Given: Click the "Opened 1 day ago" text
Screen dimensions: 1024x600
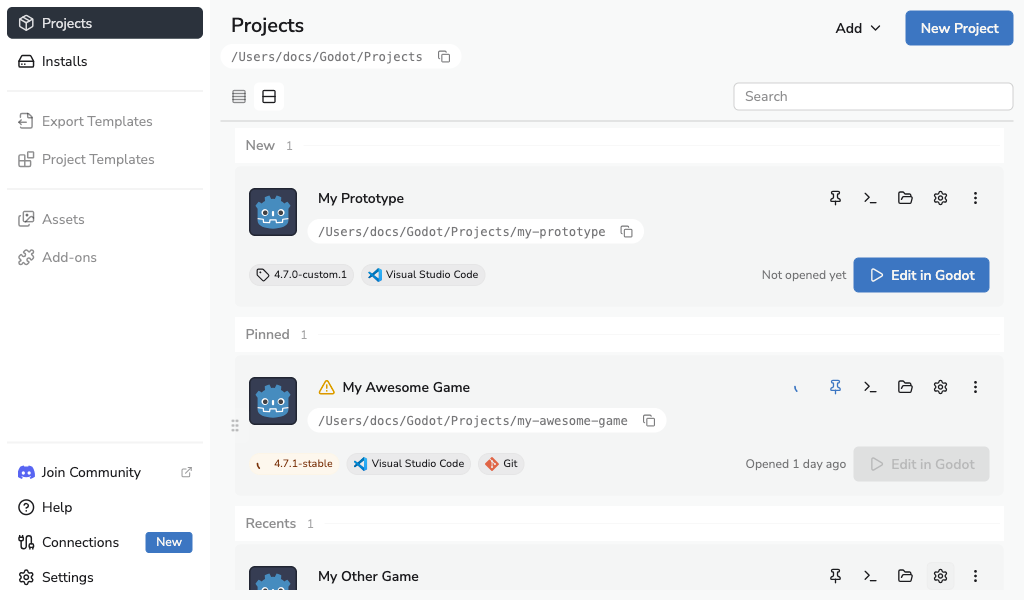Looking at the screenshot, I should [x=795, y=464].
